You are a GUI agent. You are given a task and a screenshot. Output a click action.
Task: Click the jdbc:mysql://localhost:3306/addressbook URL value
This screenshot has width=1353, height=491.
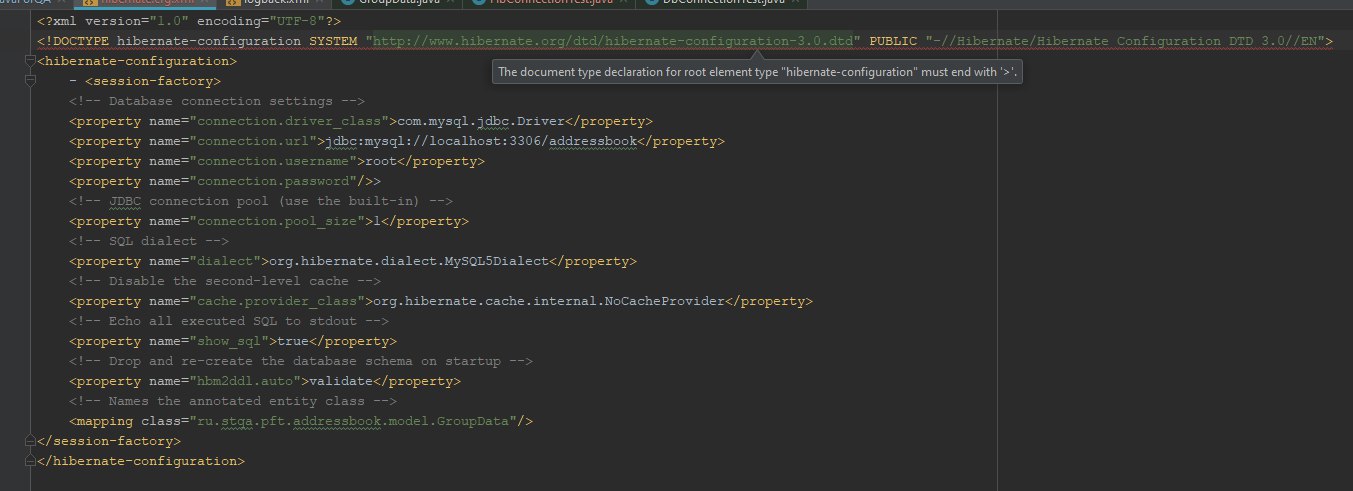pos(481,141)
